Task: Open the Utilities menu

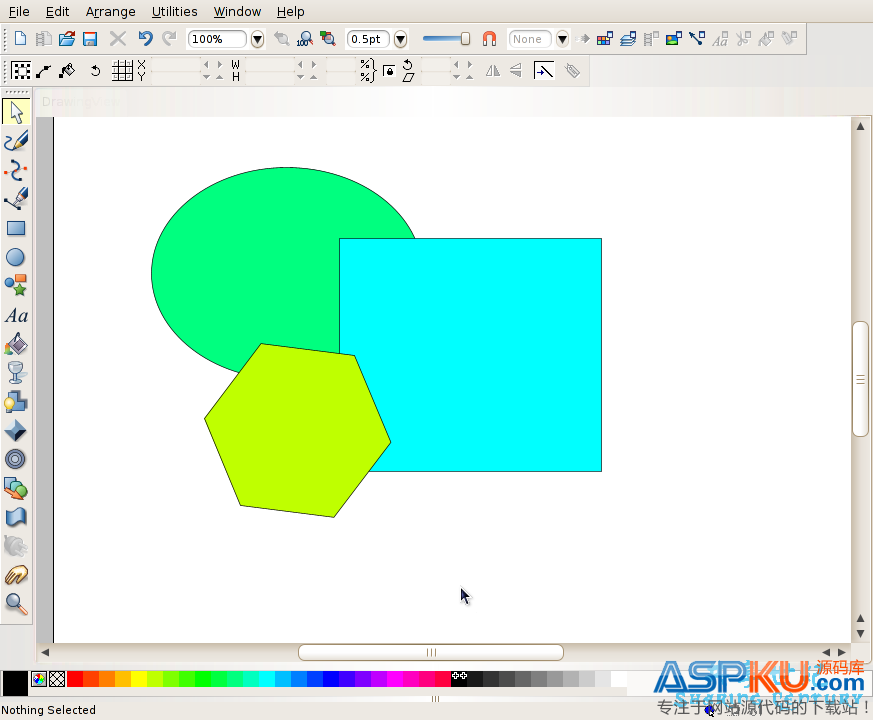Action: click(174, 12)
